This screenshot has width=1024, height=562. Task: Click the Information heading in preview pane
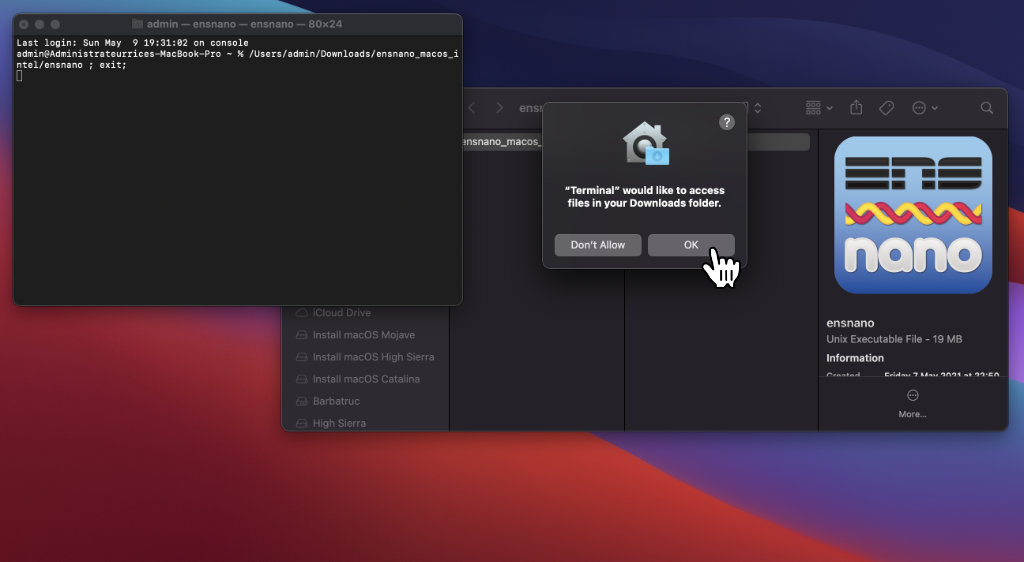[x=855, y=358]
